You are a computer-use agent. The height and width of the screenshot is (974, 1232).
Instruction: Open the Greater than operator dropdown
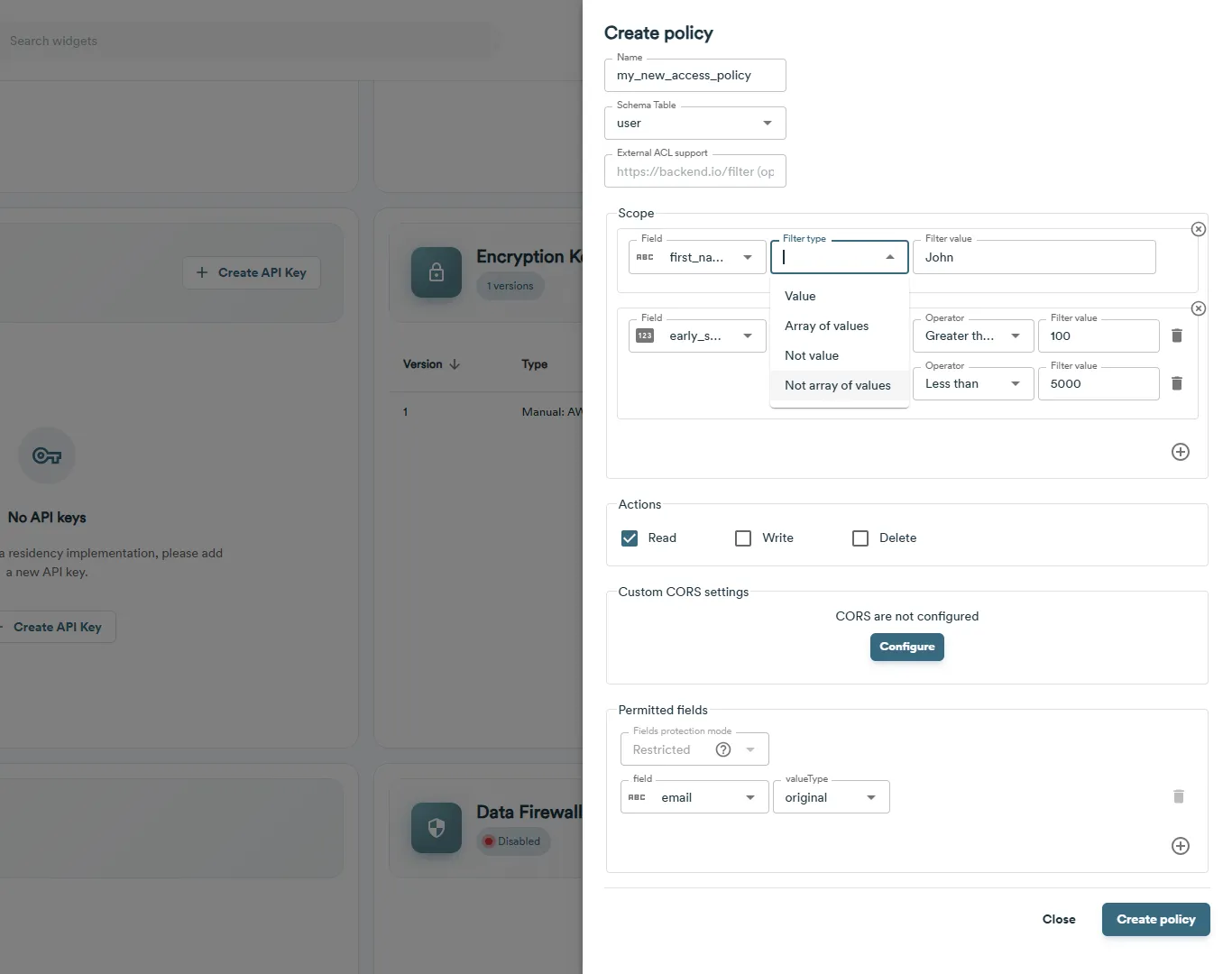coord(973,335)
